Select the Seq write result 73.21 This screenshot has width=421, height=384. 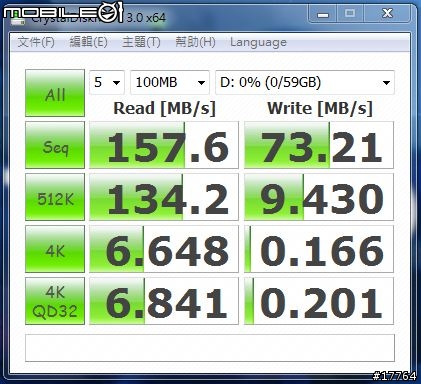click(319, 145)
